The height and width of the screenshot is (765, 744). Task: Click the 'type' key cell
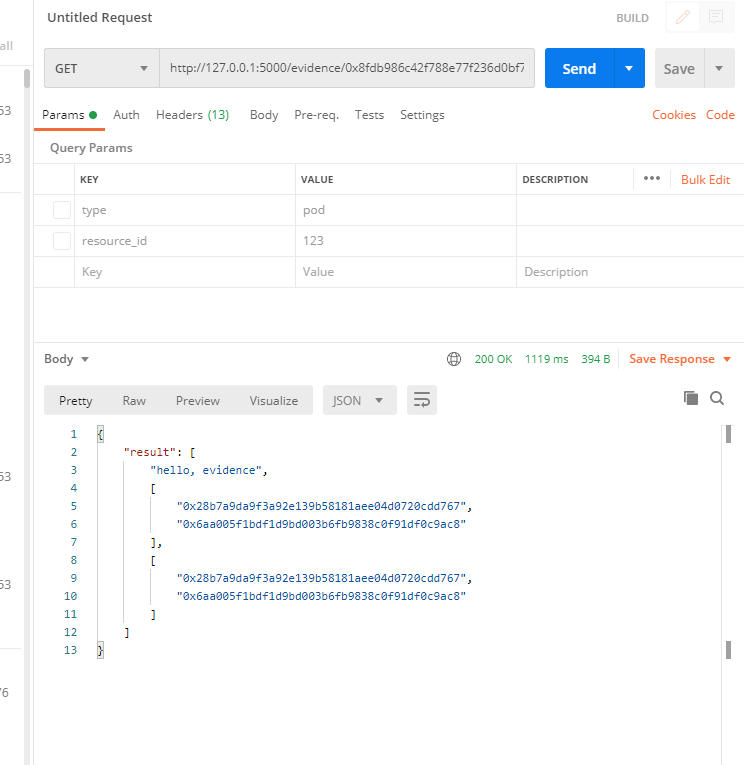tap(185, 210)
